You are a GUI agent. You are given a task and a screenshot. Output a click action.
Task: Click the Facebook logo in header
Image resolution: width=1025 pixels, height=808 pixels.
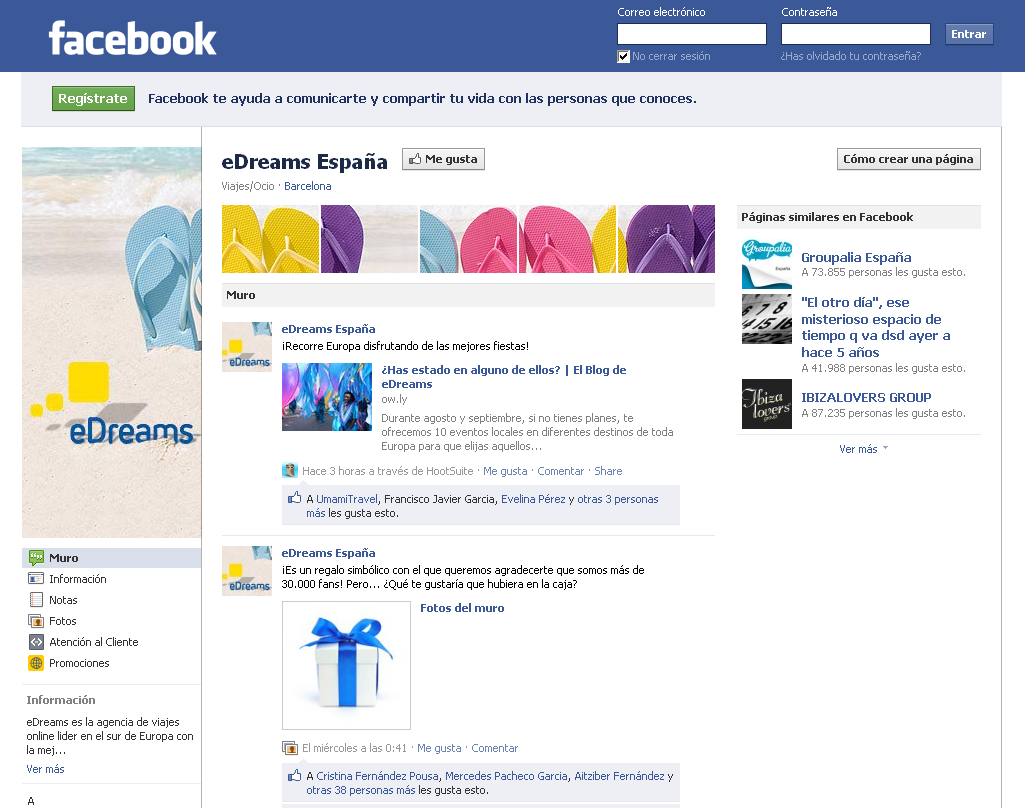pyautogui.click(x=132, y=39)
